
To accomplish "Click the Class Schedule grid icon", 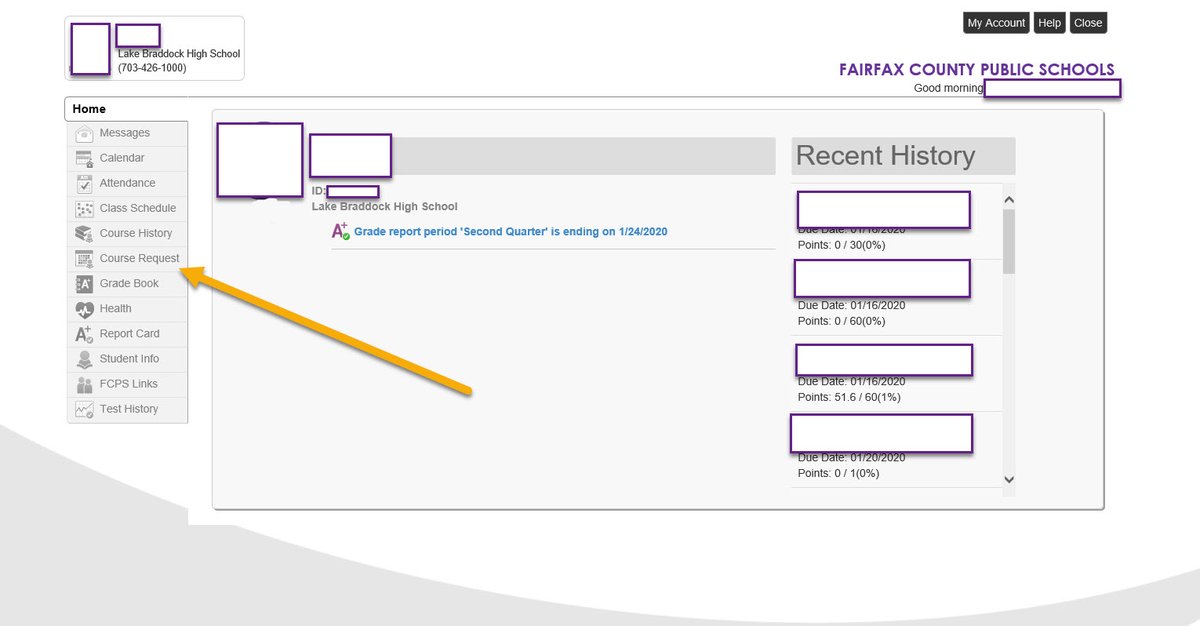I will [84, 209].
